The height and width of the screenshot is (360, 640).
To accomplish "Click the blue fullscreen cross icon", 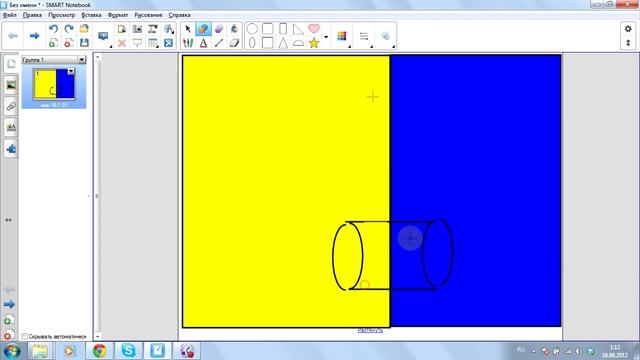I will click(168, 43).
